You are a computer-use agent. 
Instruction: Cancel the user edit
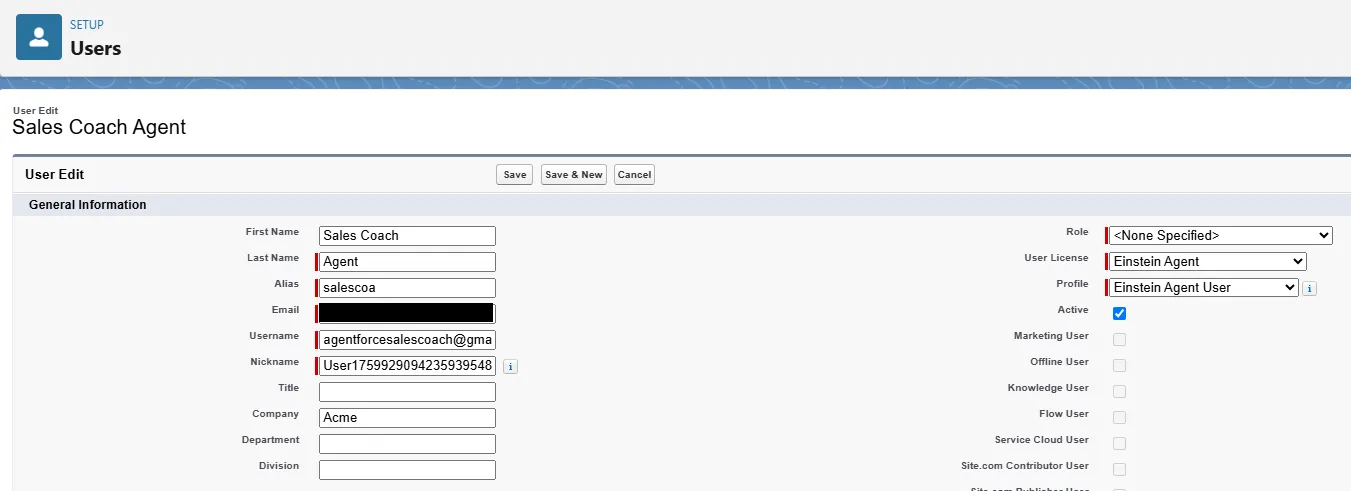coord(634,175)
